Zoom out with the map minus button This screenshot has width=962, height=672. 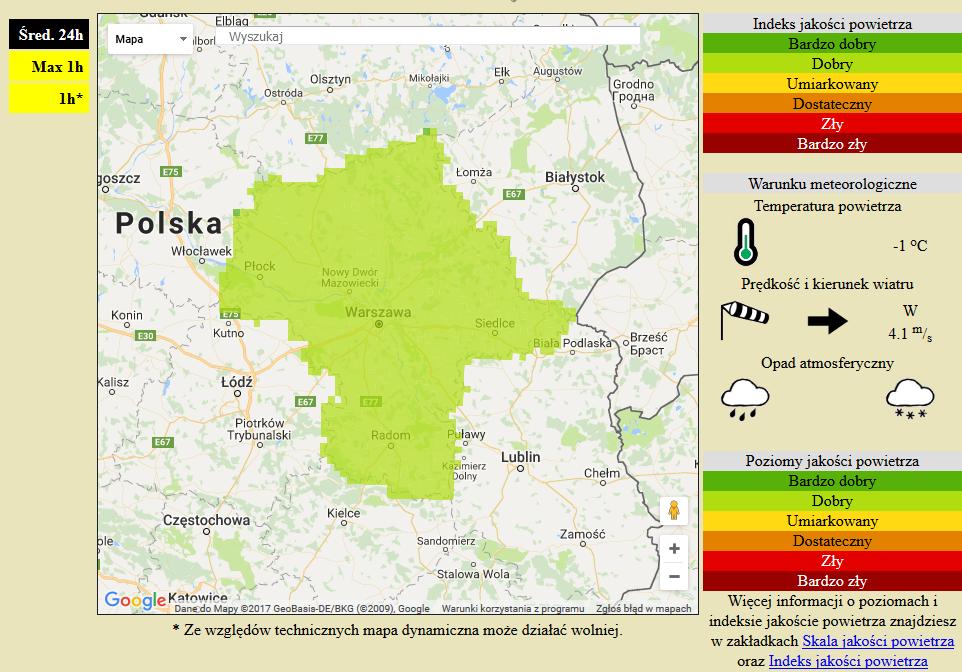point(674,576)
